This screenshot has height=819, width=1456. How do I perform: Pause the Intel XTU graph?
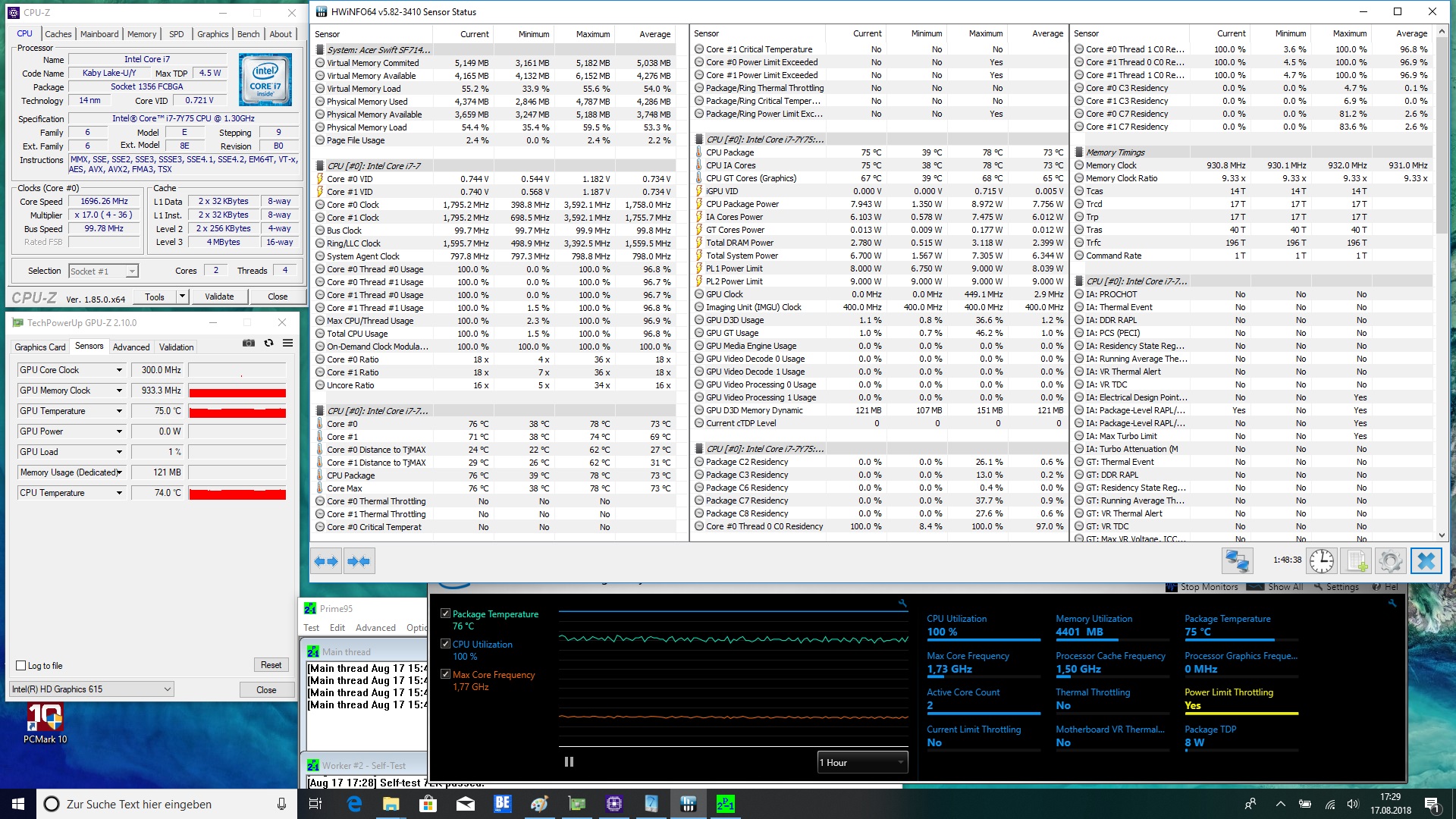569,762
